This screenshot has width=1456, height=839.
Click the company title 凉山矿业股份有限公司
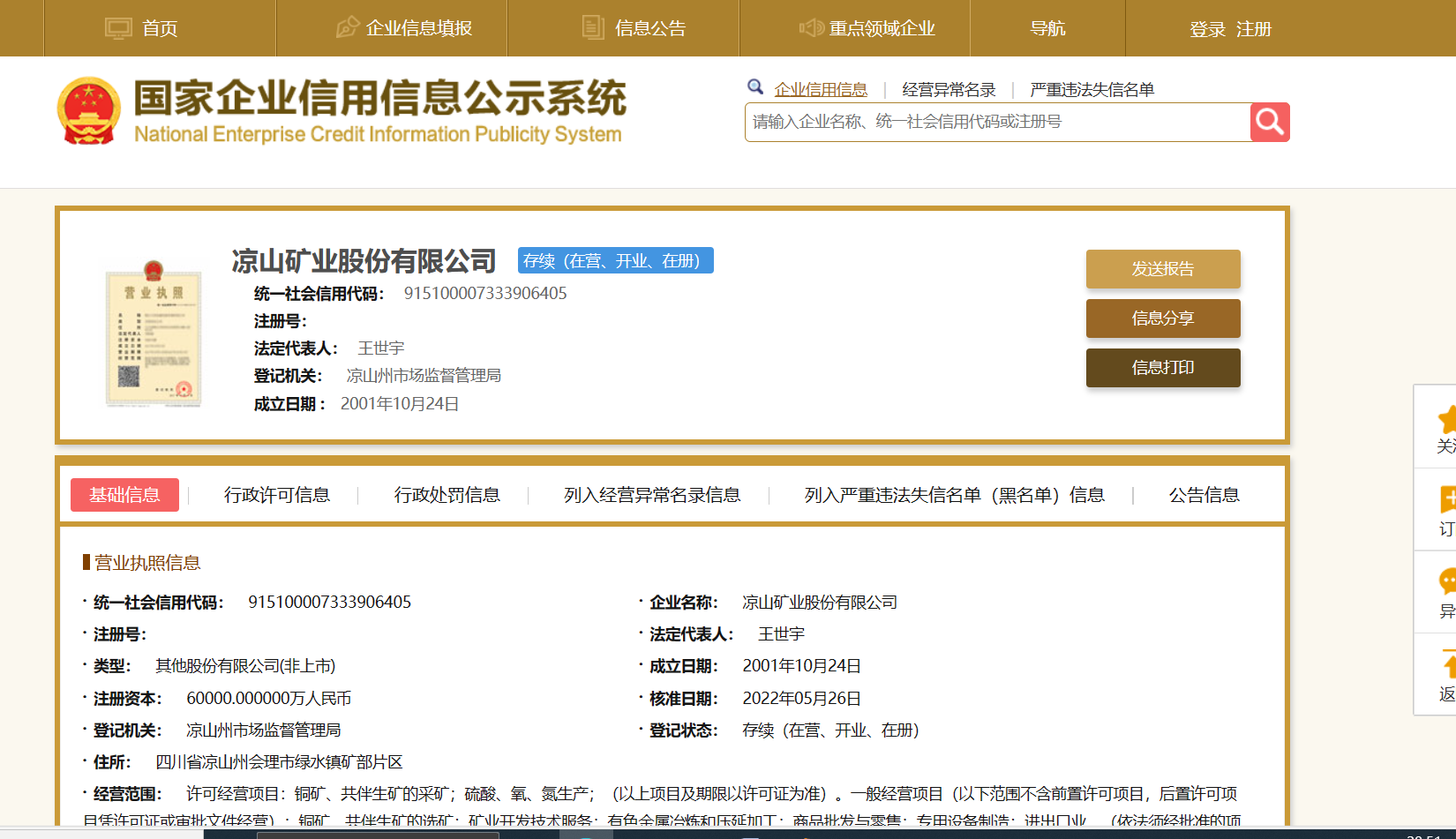click(x=364, y=261)
